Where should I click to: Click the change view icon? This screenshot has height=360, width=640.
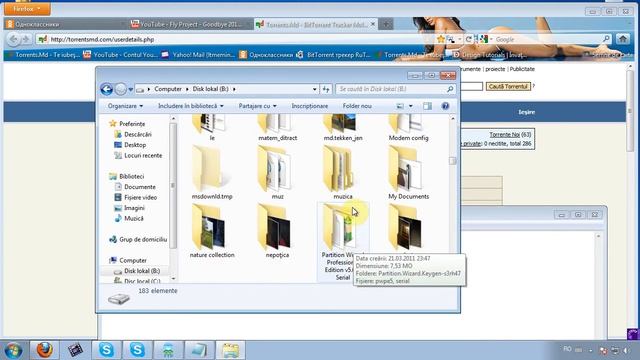coord(400,106)
